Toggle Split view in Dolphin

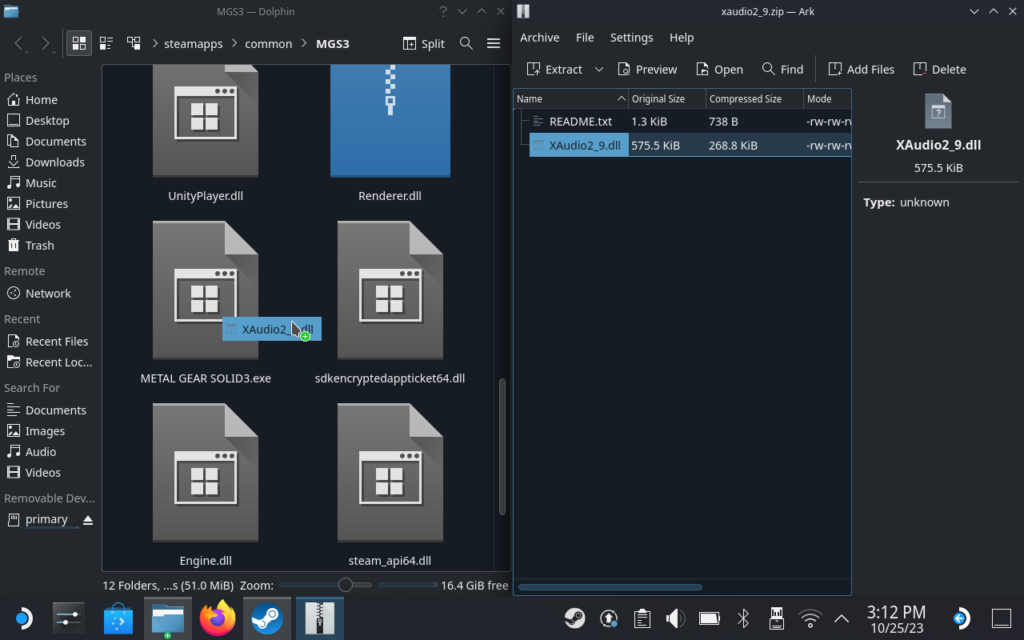tap(424, 44)
